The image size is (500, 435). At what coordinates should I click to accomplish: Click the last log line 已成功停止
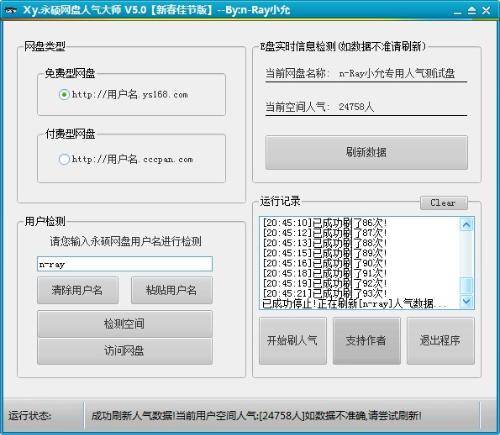point(355,304)
